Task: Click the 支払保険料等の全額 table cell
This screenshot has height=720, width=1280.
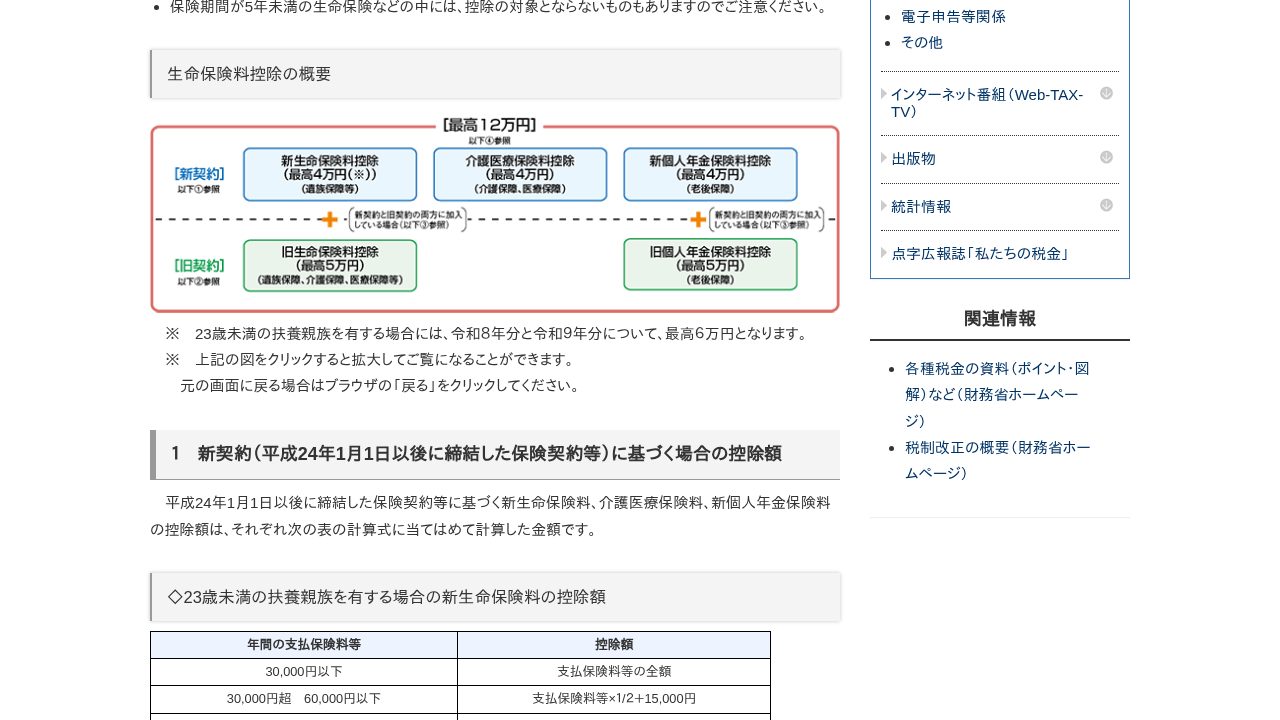Action: point(614,672)
